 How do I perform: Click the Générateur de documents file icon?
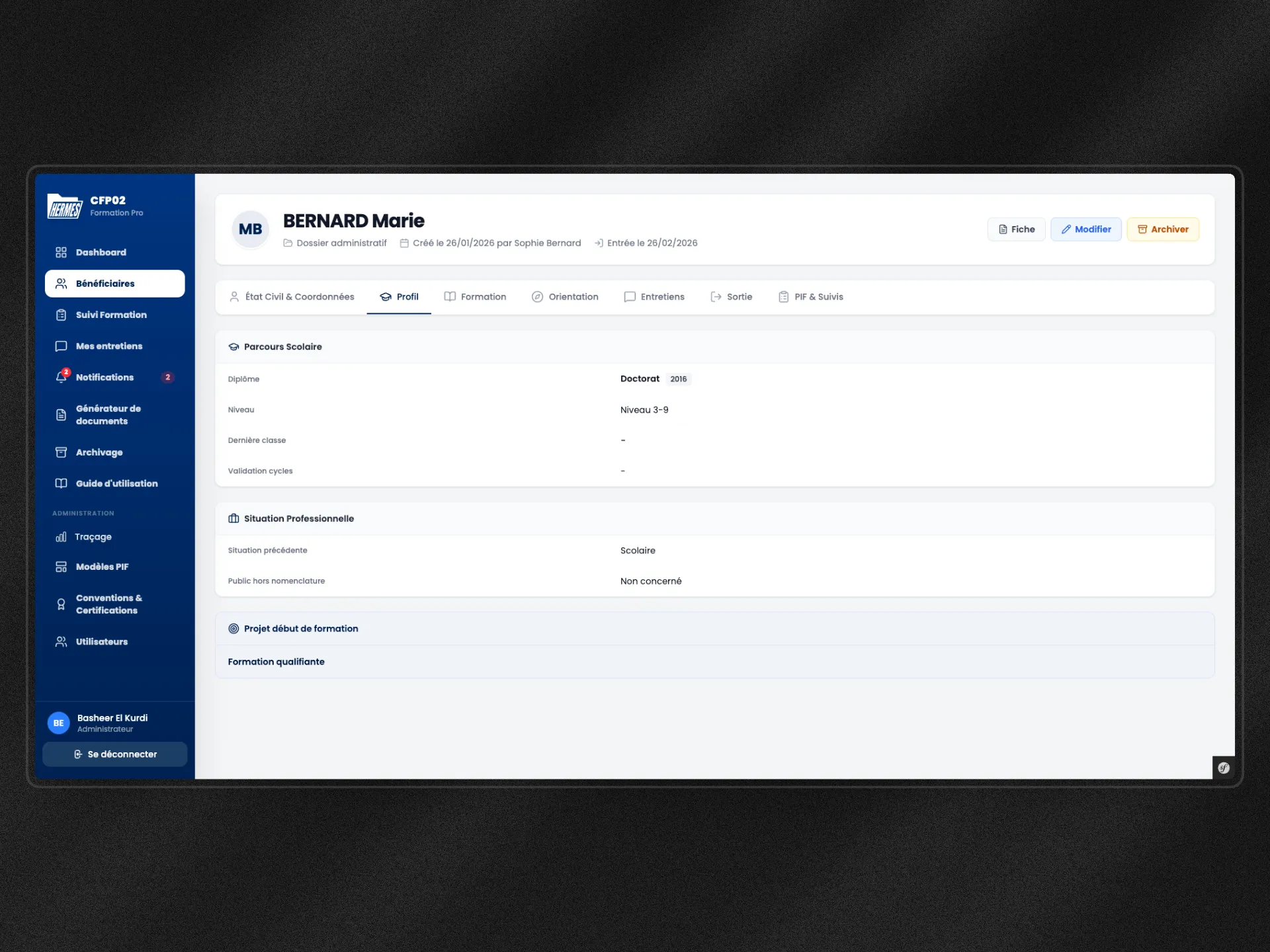(x=61, y=415)
